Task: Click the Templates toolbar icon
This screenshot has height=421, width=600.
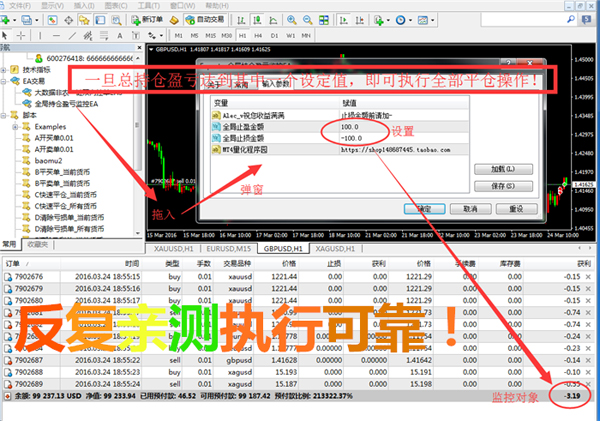Action: (x=422, y=20)
